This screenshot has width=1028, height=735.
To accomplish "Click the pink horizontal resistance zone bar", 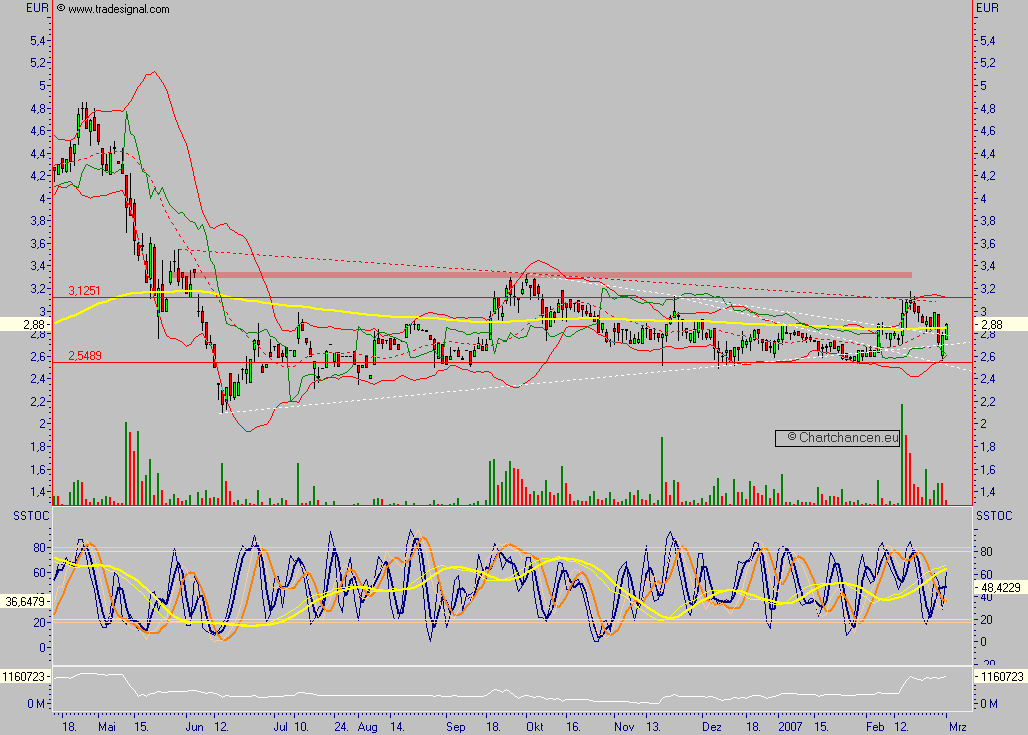I will (552, 274).
